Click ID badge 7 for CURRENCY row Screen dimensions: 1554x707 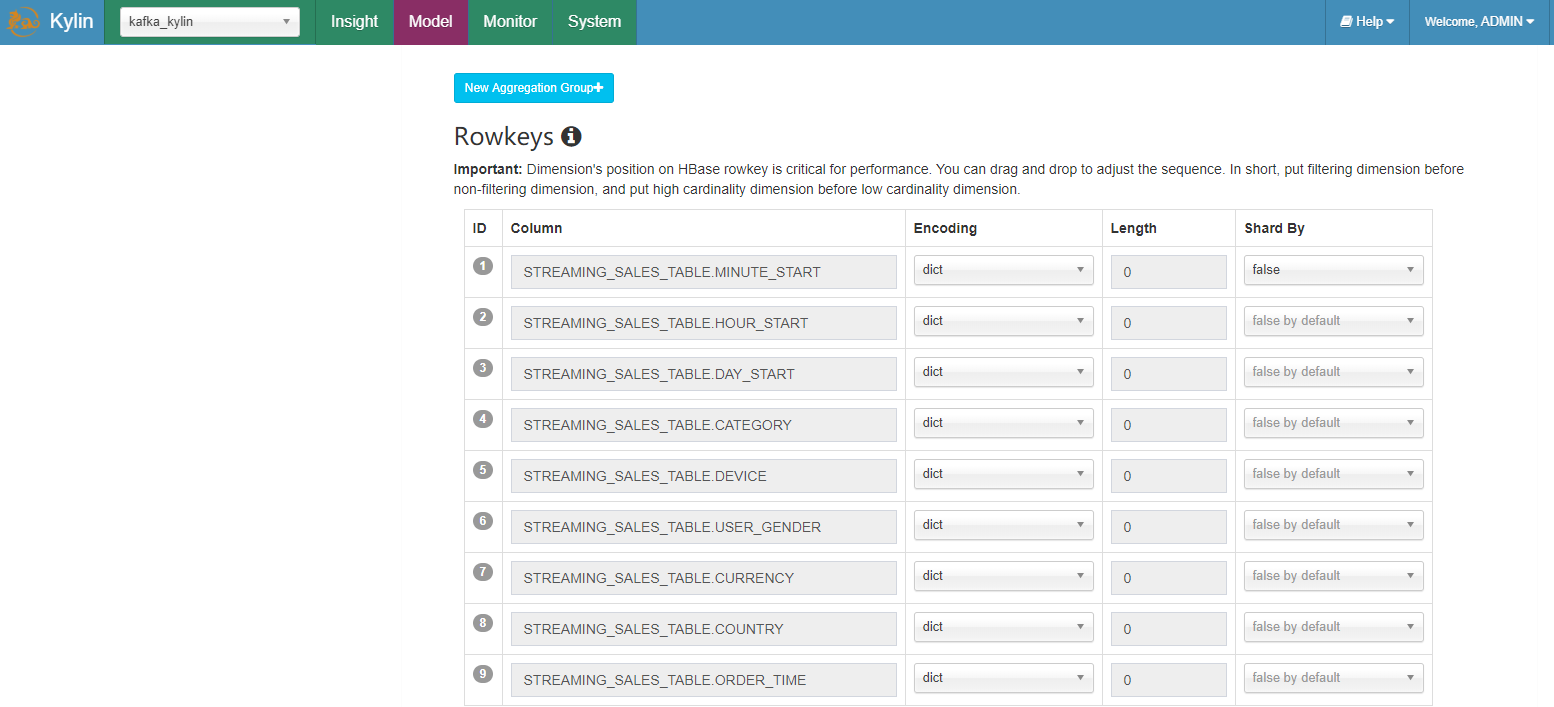point(483,572)
